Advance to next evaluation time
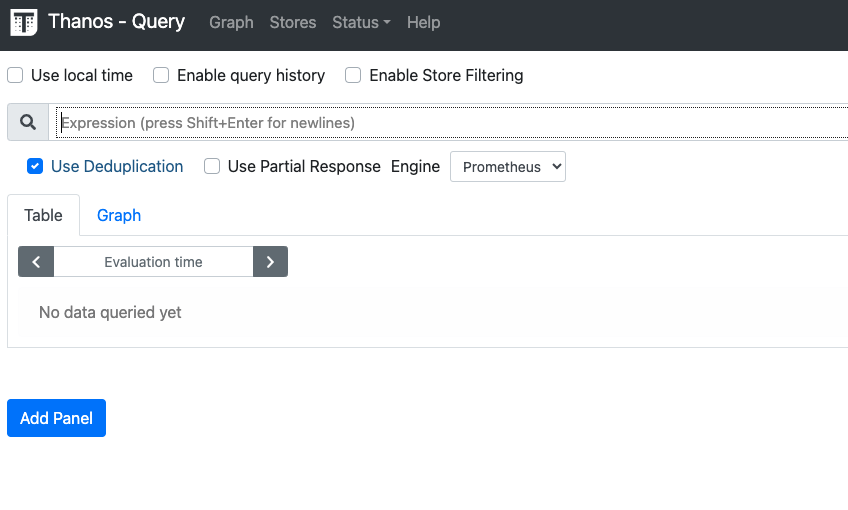The image size is (848, 510). click(x=270, y=262)
